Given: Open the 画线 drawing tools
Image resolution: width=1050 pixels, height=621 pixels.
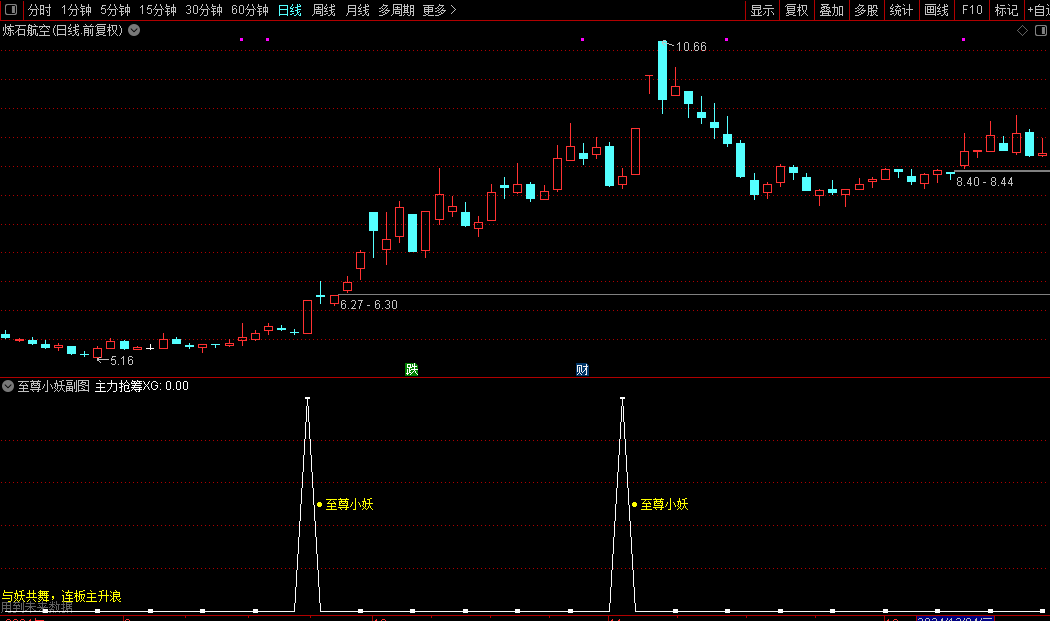Looking at the screenshot, I should click(x=936, y=10).
